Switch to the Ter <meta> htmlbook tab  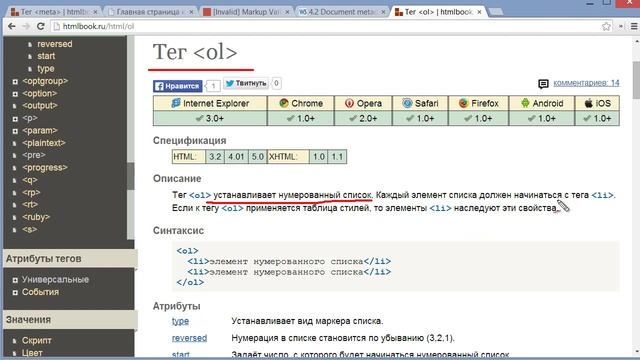point(55,12)
